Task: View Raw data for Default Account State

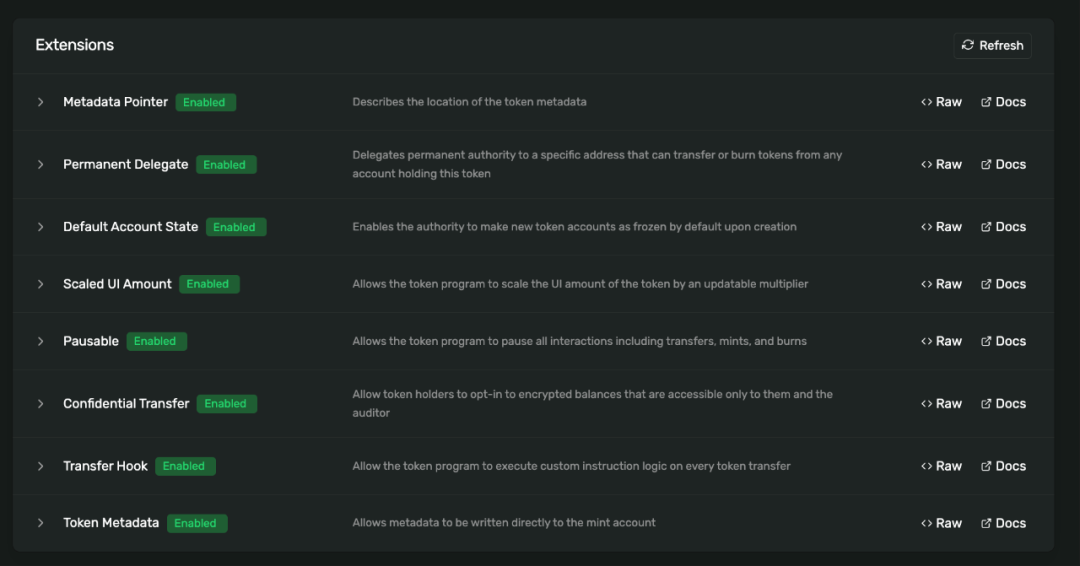Action: (x=941, y=227)
